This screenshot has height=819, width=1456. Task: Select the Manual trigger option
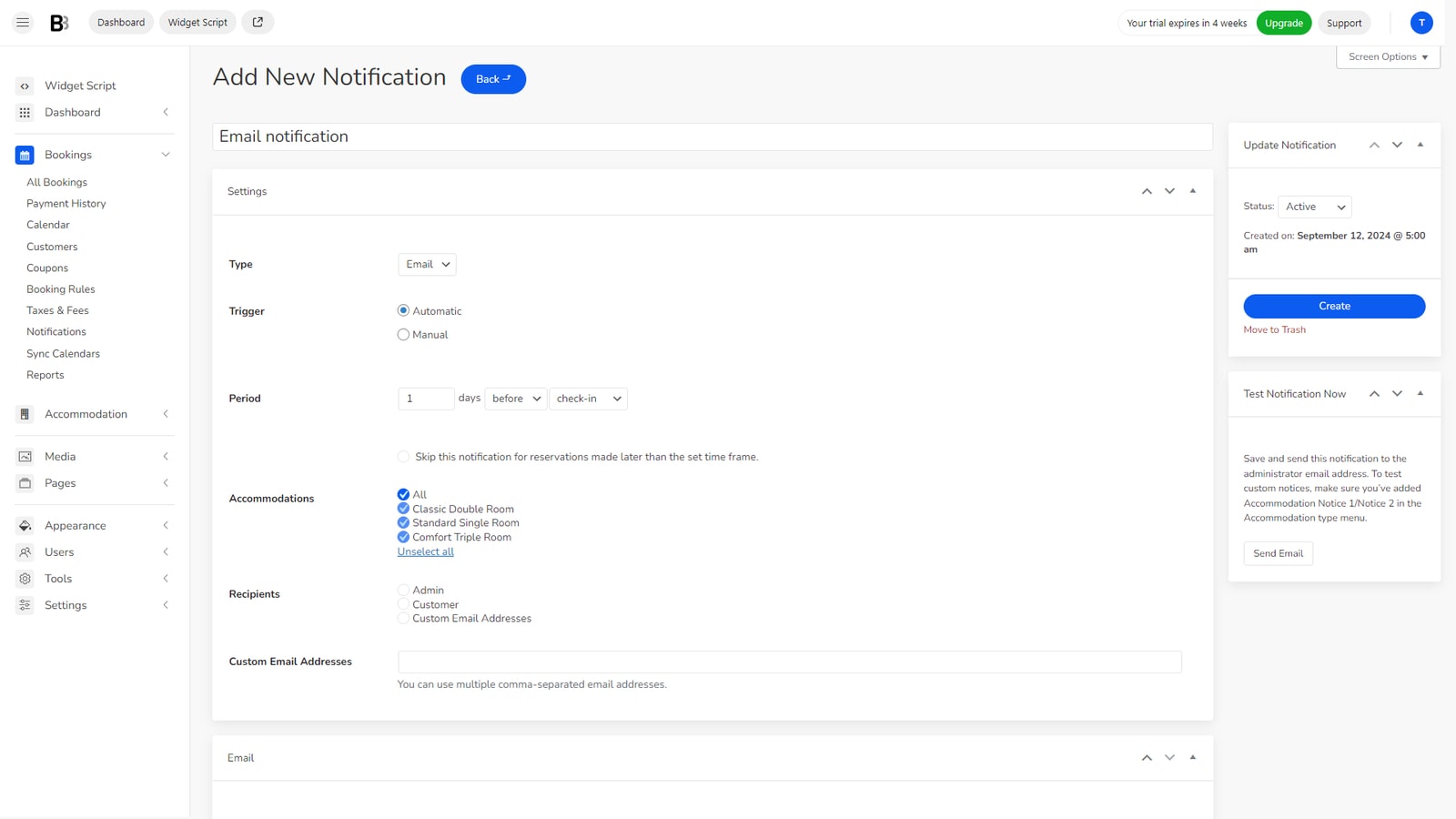tap(403, 334)
